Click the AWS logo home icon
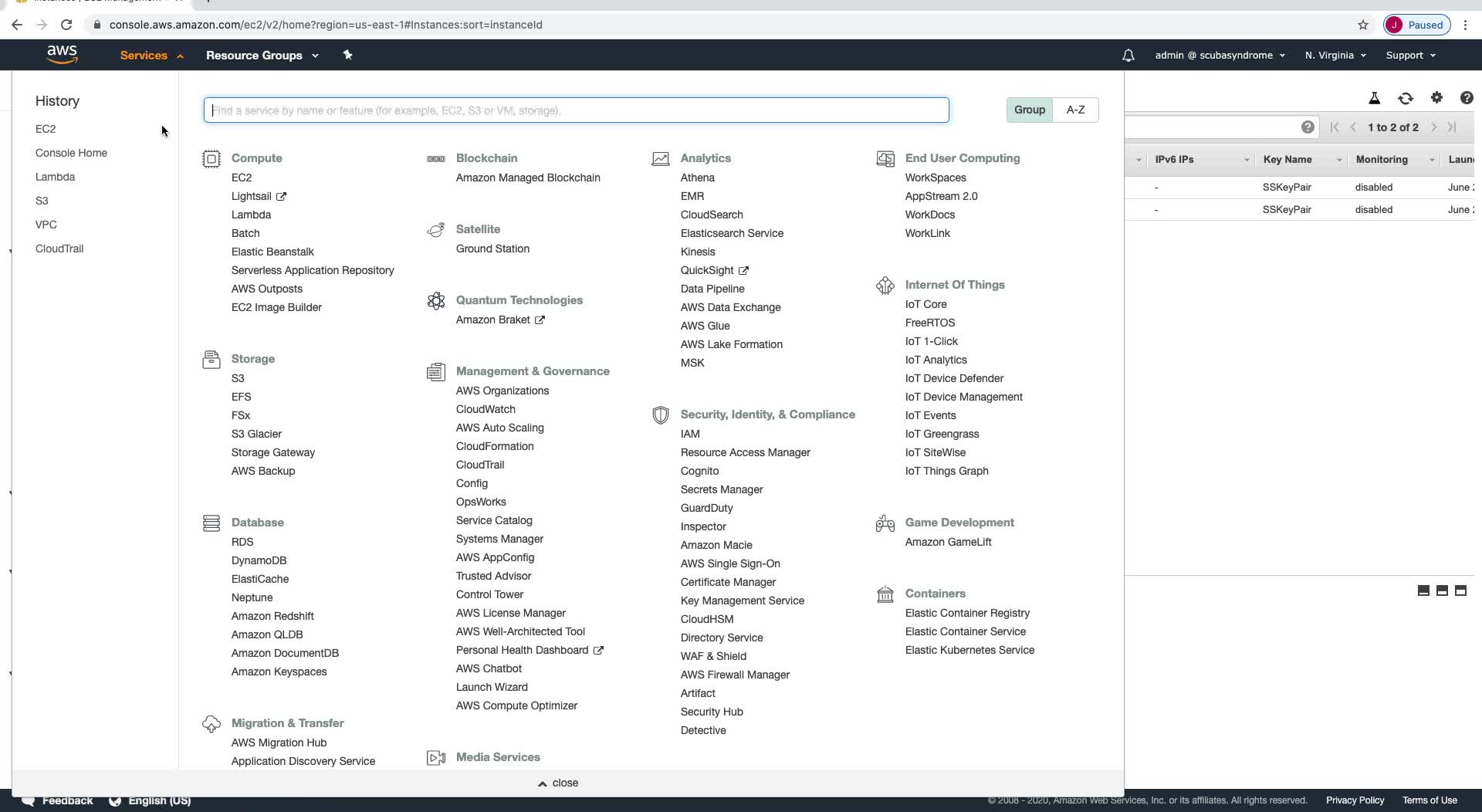This screenshot has height=812, width=1482. pyautogui.click(x=62, y=55)
